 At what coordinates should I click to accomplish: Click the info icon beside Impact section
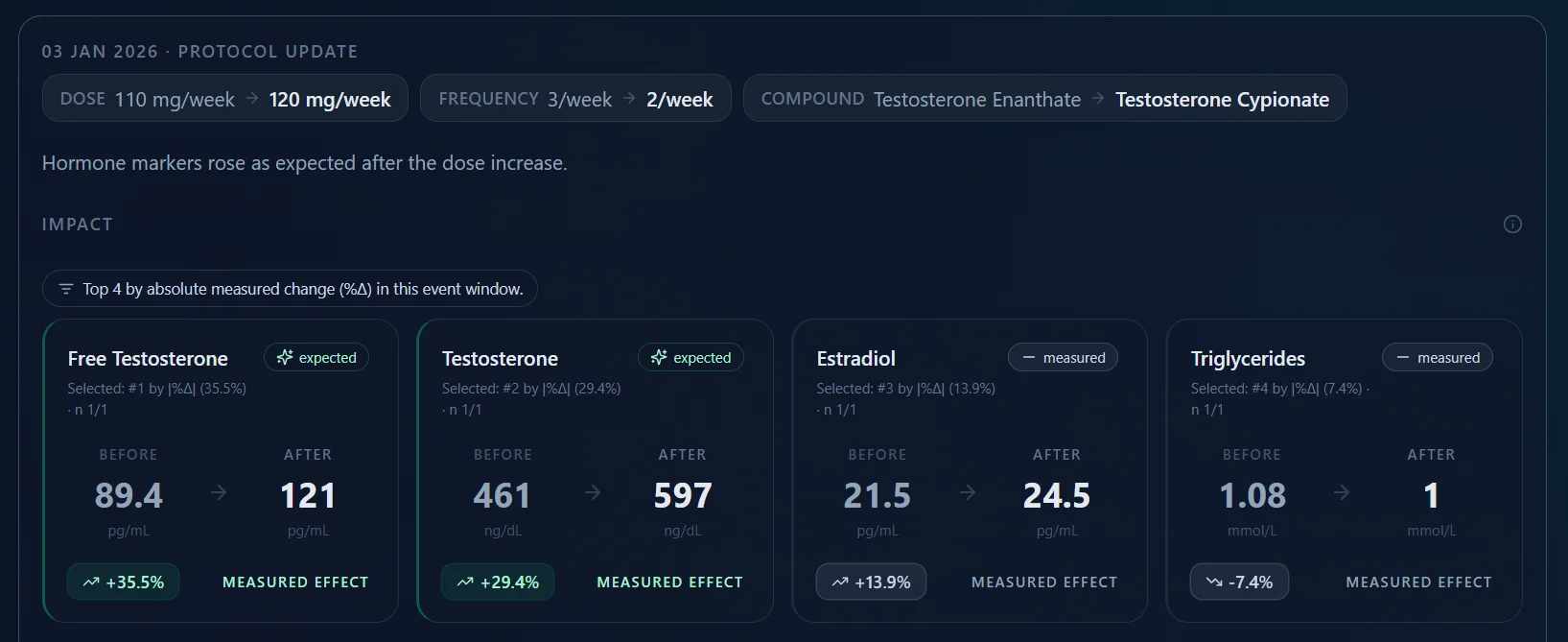[1512, 225]
